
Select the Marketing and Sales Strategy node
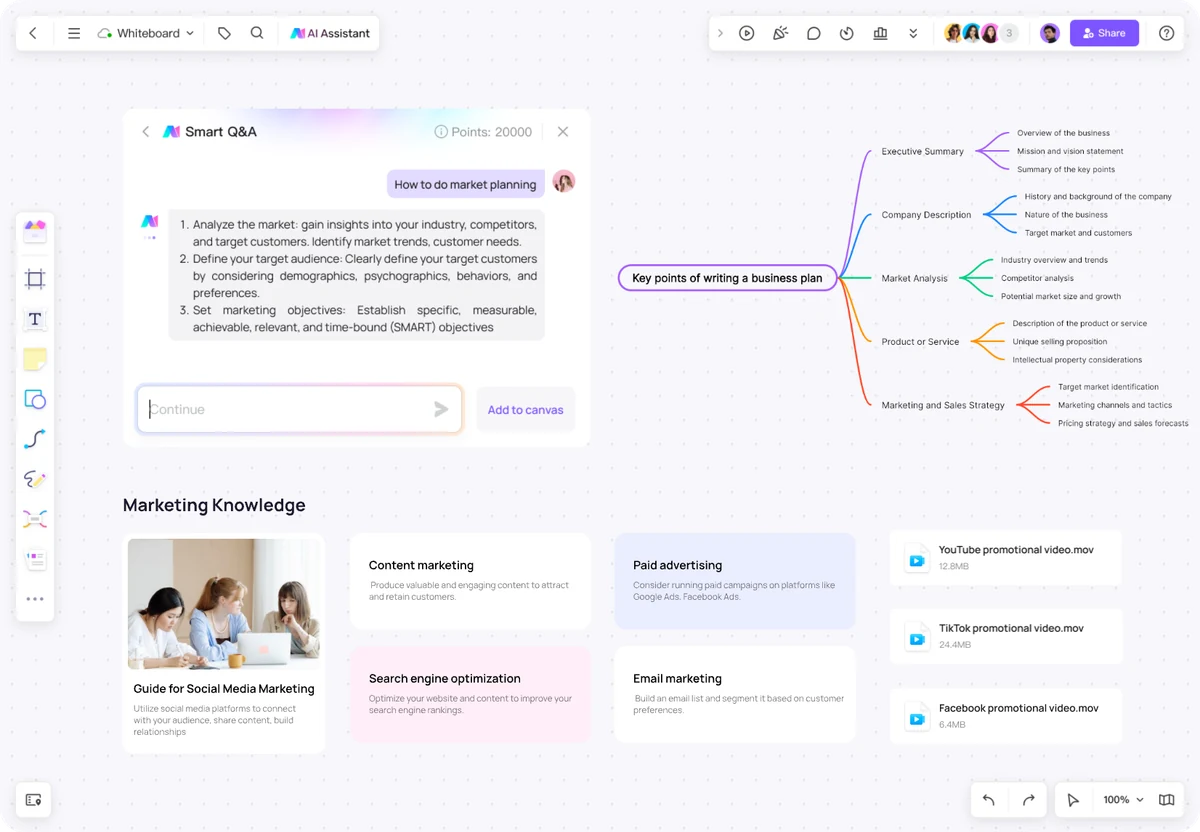click(x=943, y=405)
